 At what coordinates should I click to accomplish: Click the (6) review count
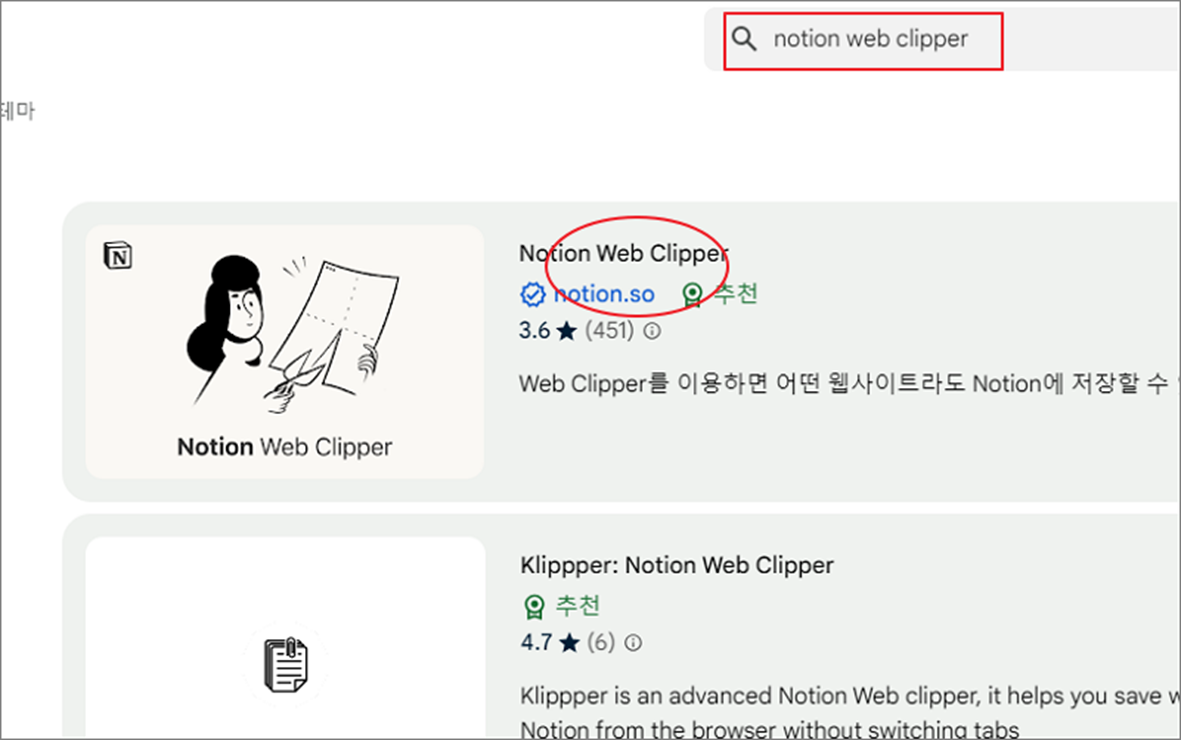601,643
